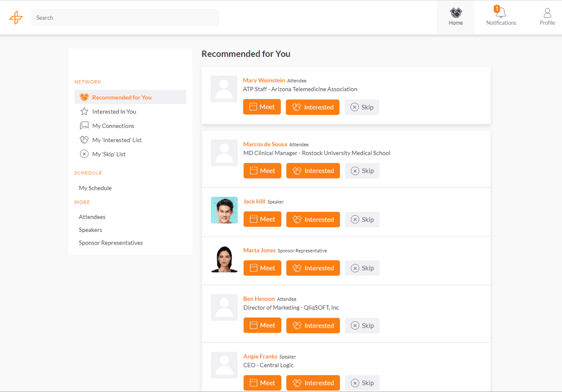This screenshot has height=392, width=562.
Task: Focus the Search input field
Action: 125,18
